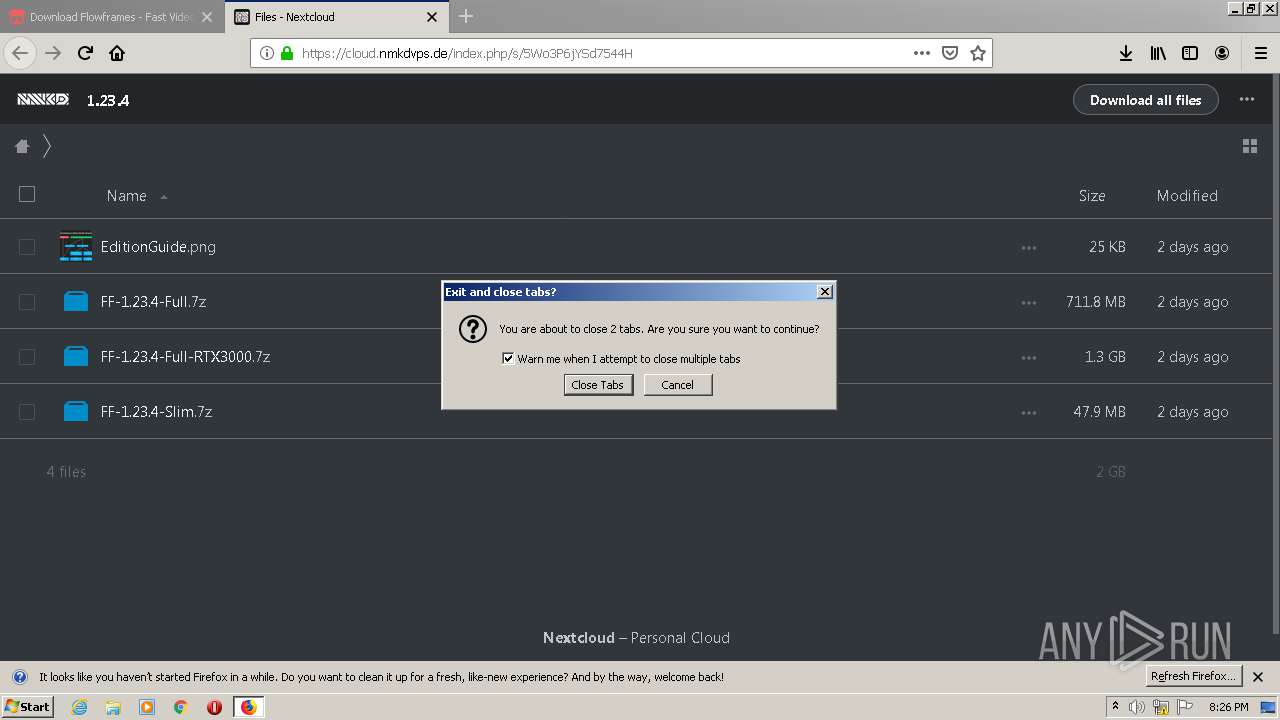The image size is (1280, 720).
Task: Cancel the Exit and close tabs dialog
Action: (x=677, y=385)
